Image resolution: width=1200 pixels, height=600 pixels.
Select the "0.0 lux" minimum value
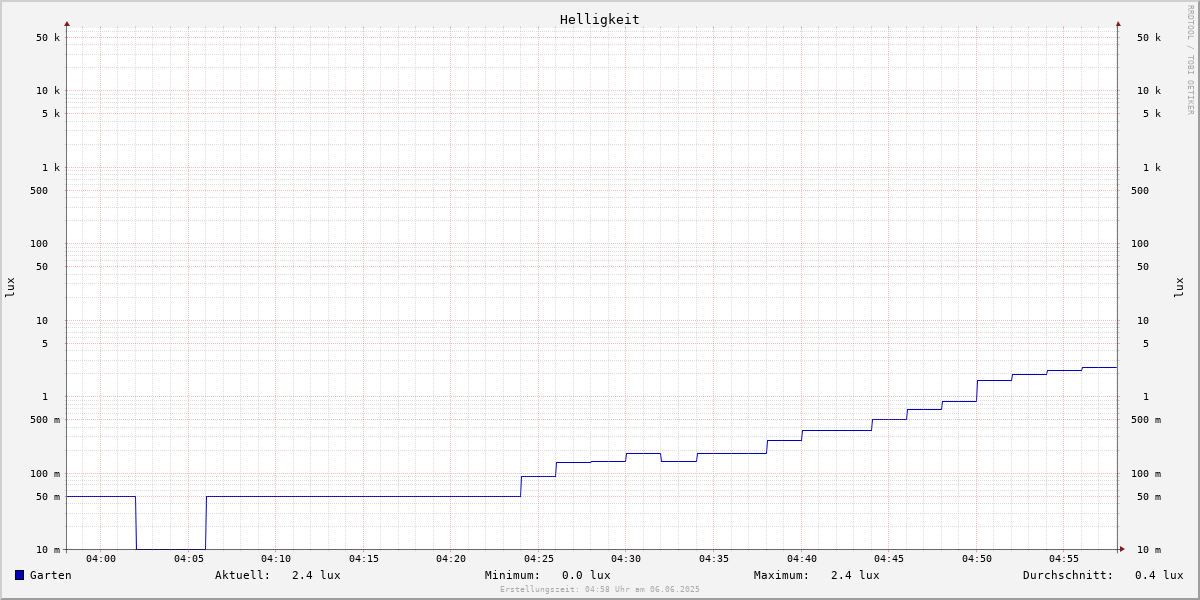click(586, 575)
